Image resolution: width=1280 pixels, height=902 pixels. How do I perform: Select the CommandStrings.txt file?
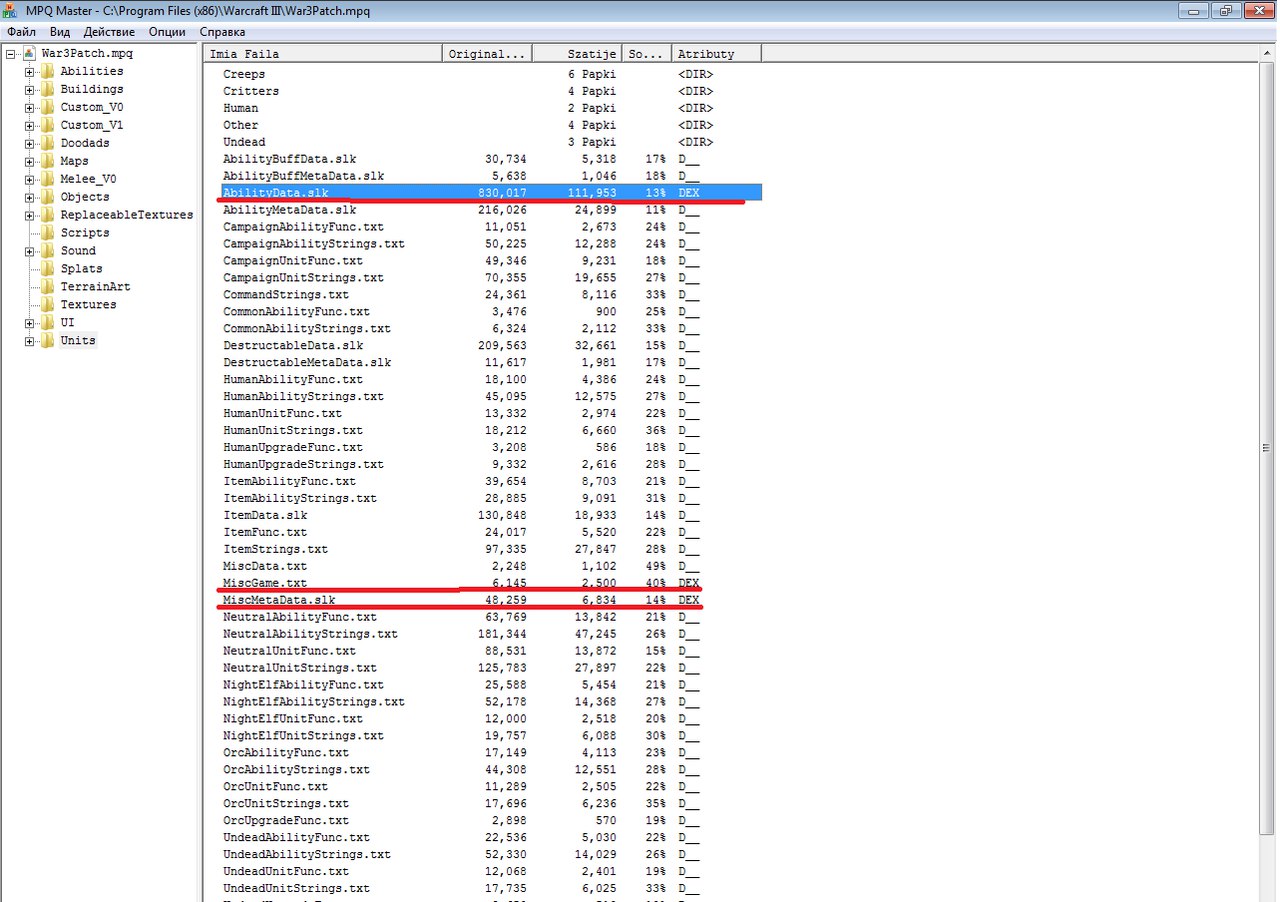pyautogui.click(x=491, y=295)
